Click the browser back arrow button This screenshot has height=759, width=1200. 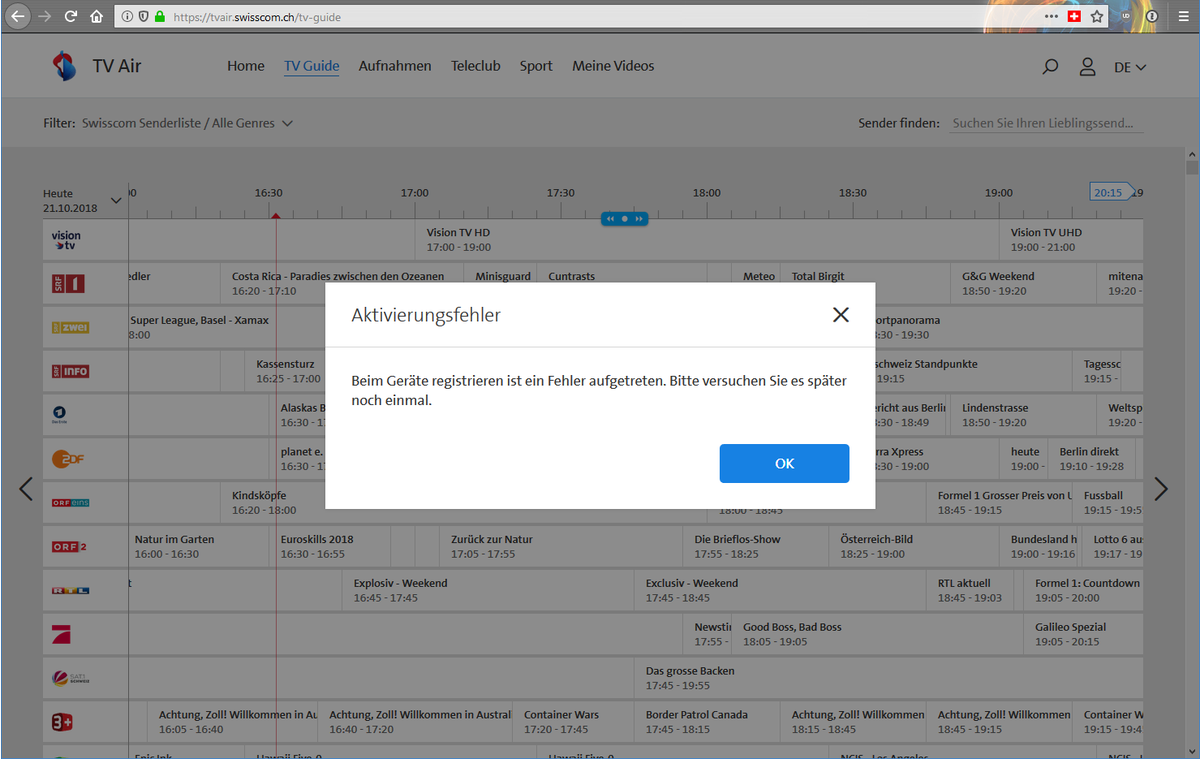click(17, 16)
